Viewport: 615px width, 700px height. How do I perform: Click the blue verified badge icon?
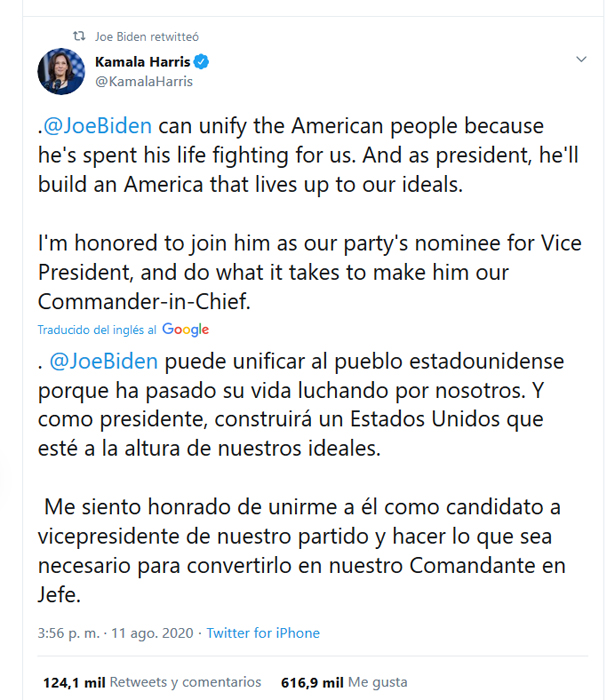coord(201,62)
